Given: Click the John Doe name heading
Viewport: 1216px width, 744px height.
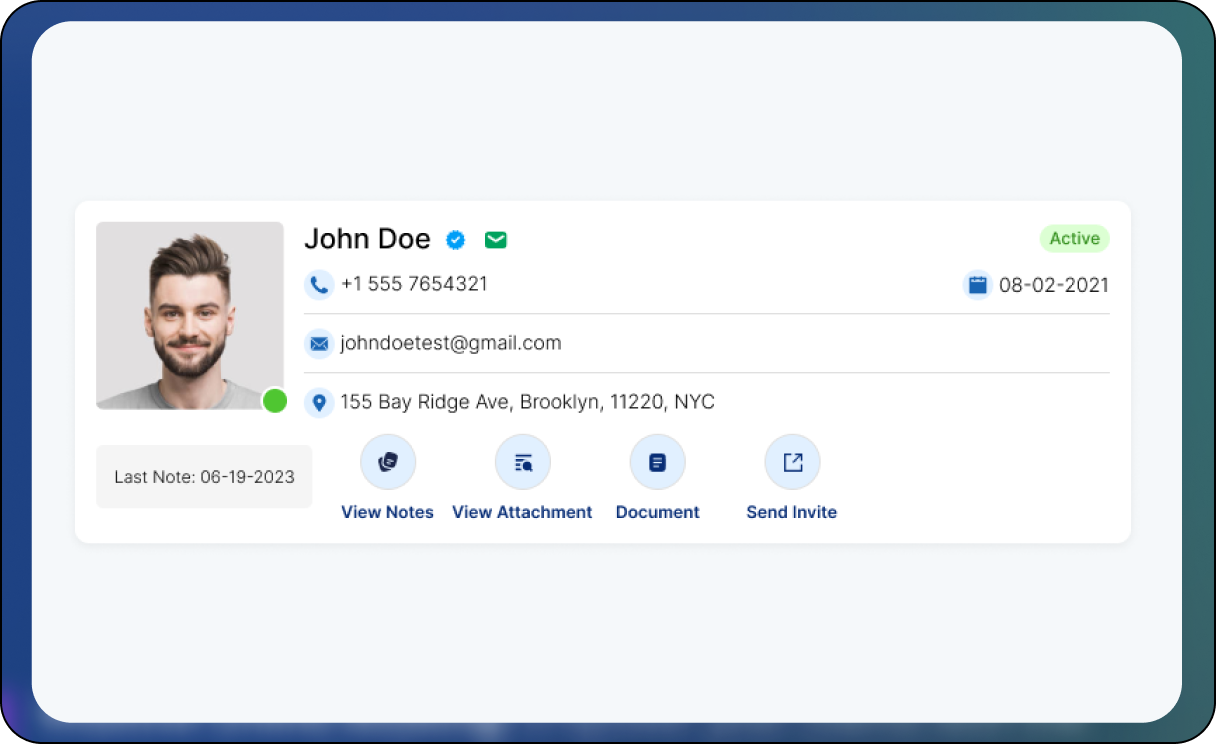Looking at the screenshot, I should [367, 239].
